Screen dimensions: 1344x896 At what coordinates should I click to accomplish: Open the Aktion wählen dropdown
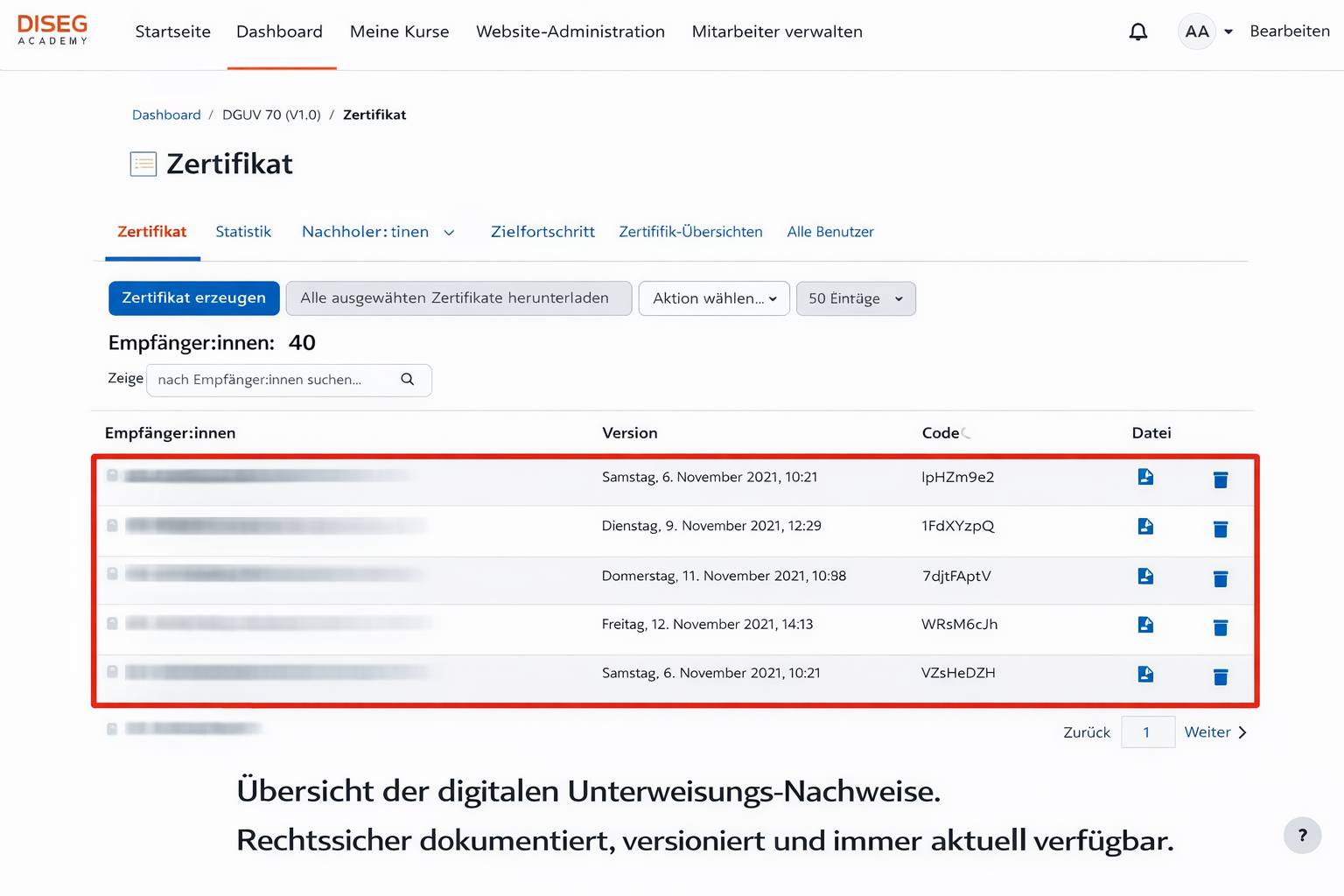(x=713, y=298)
